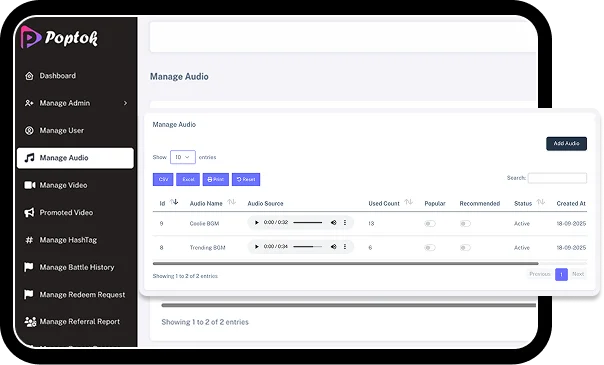604x365 pixels.
Task: Toggle Recommended switch for Coolie BGM
Action: coord(465,224)
